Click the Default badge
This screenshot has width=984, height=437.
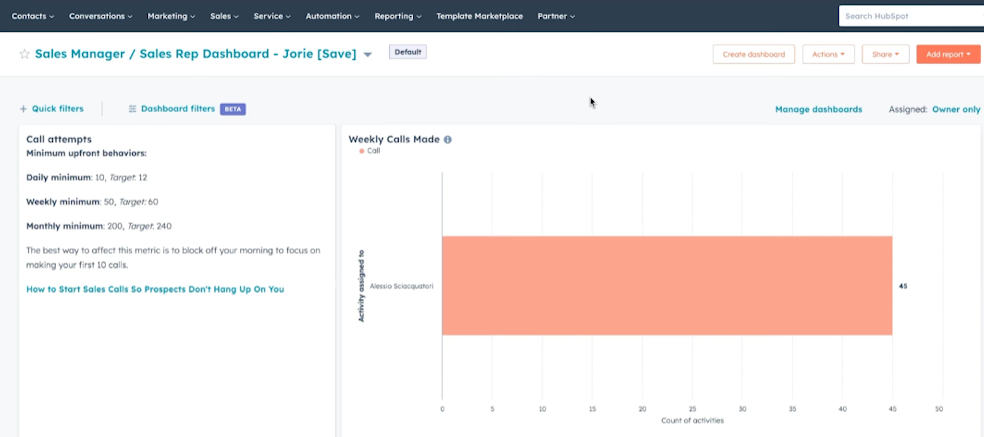(408, 52)
